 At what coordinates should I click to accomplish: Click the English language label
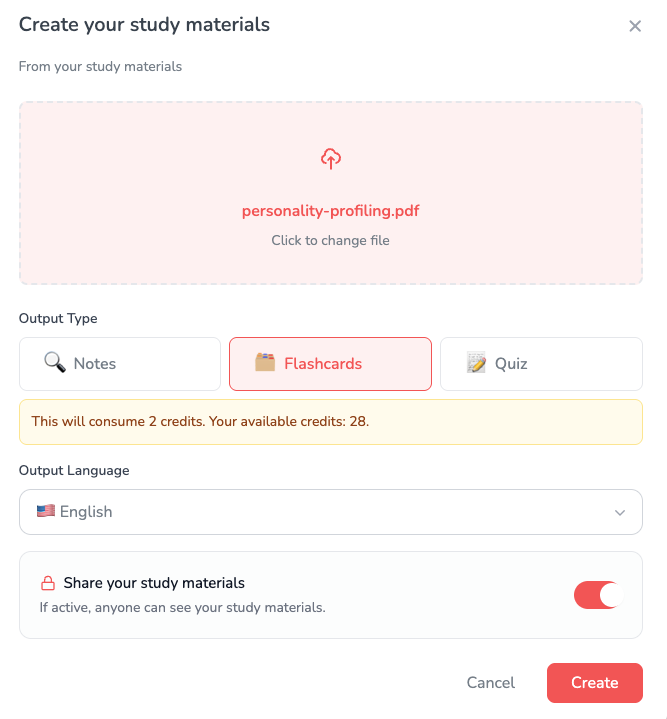(86, 511)
